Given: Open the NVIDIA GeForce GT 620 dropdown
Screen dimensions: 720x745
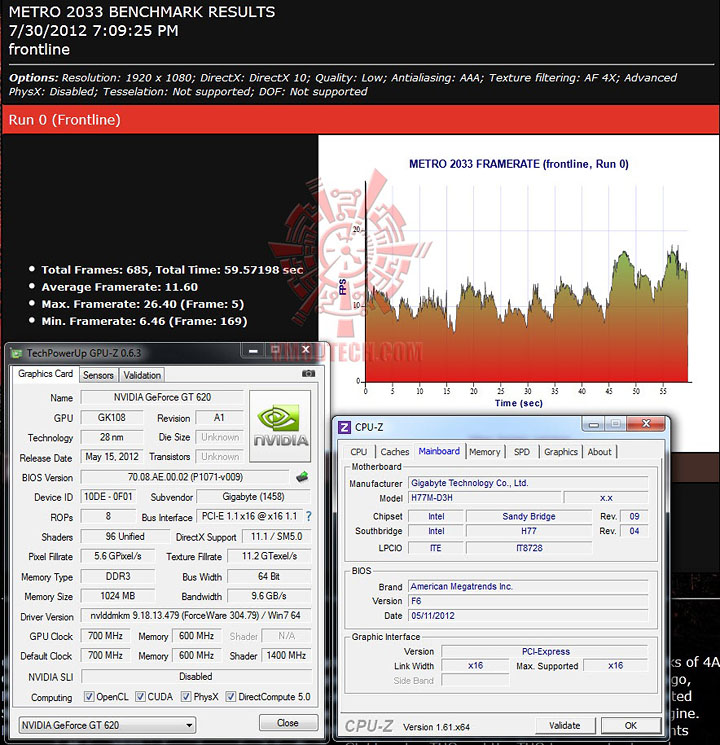Looking at the screenshot, I should tap(107, 725).
